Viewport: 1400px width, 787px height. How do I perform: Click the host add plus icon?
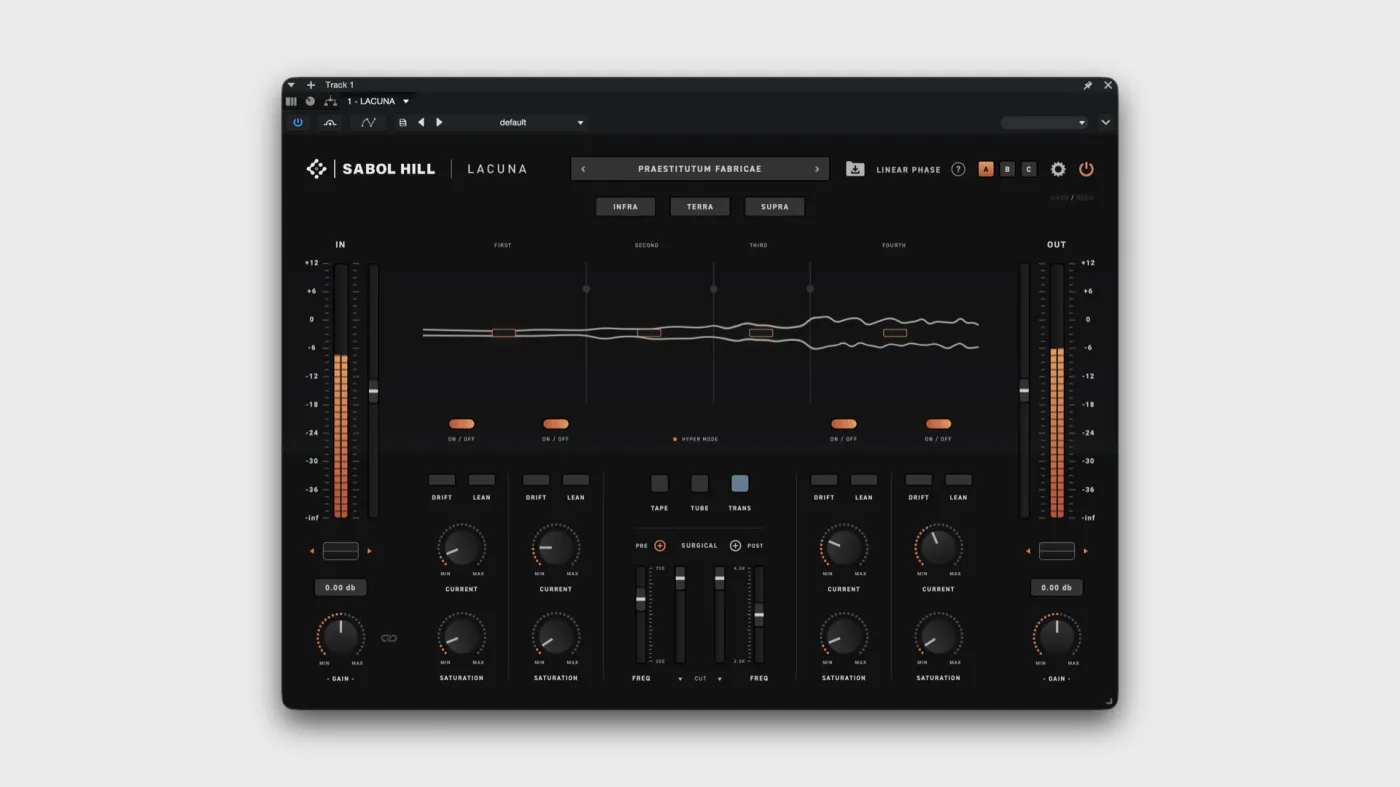(311, 85)
